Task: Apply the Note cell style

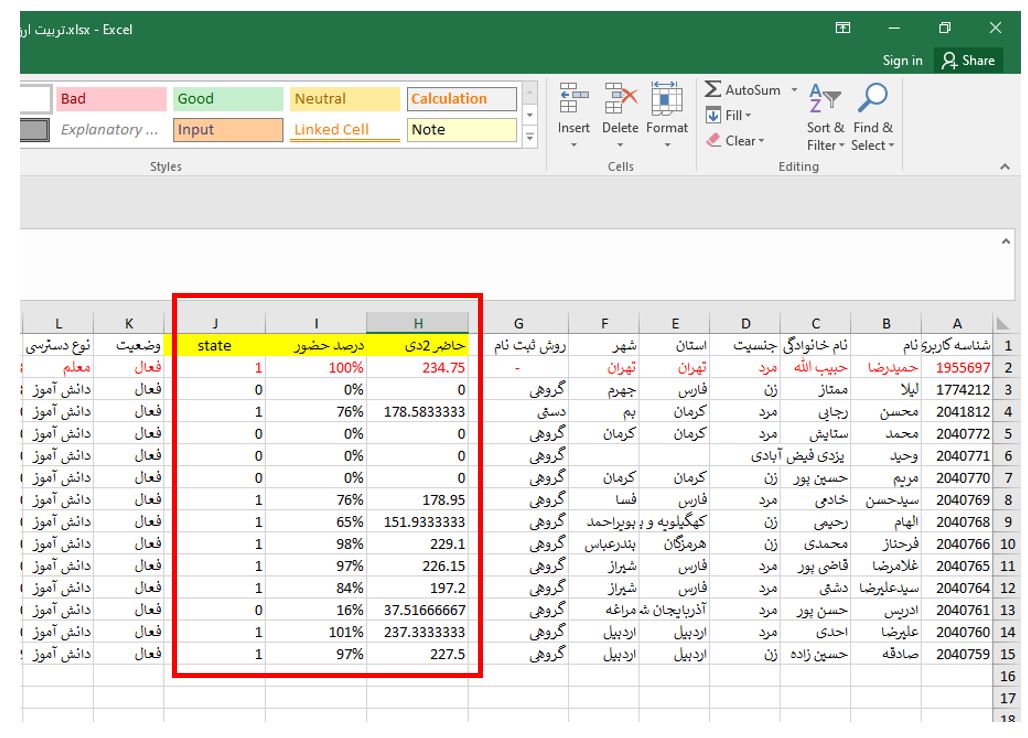Action: [x=462, y=130]
